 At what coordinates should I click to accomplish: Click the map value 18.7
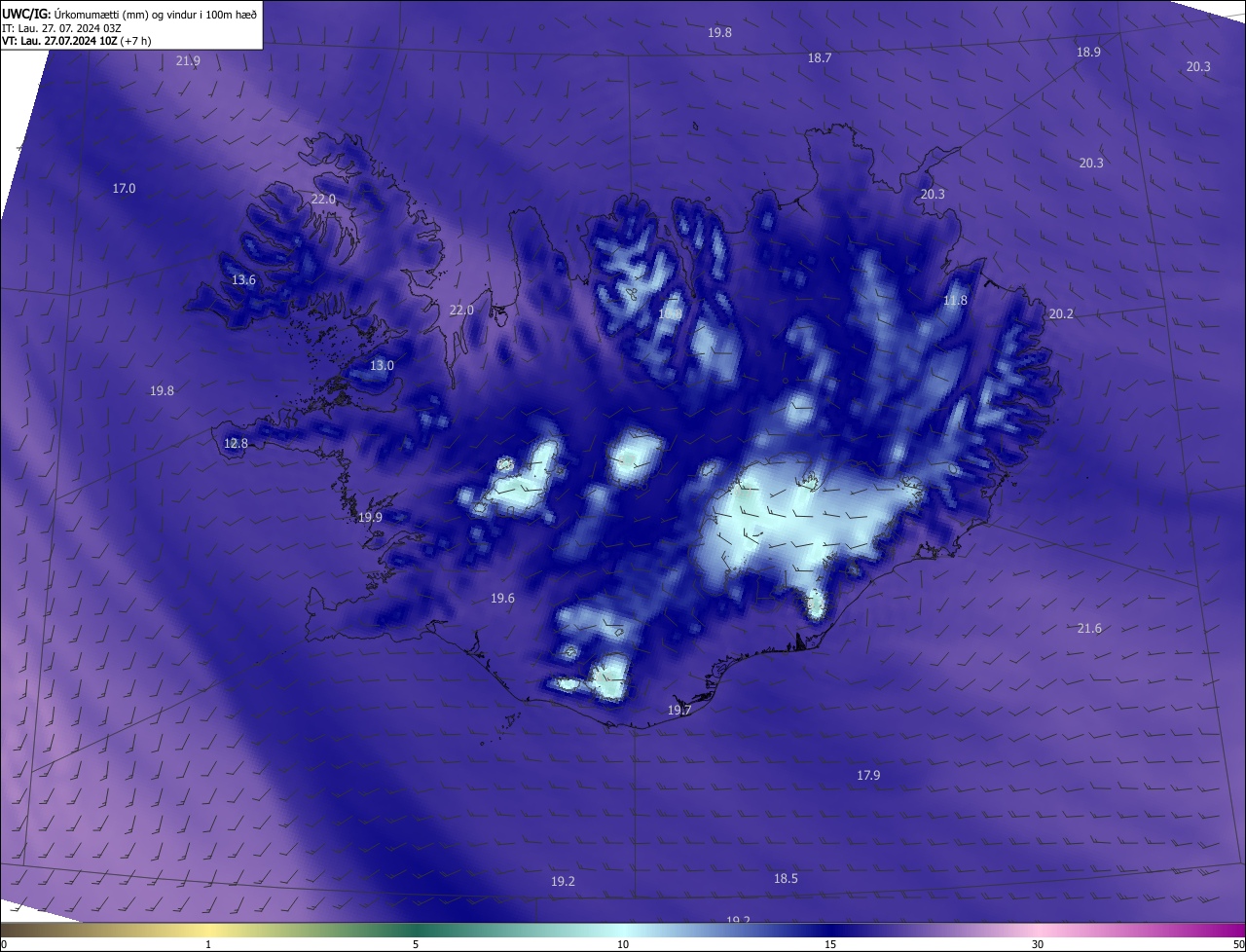click(x=820, y=57)
